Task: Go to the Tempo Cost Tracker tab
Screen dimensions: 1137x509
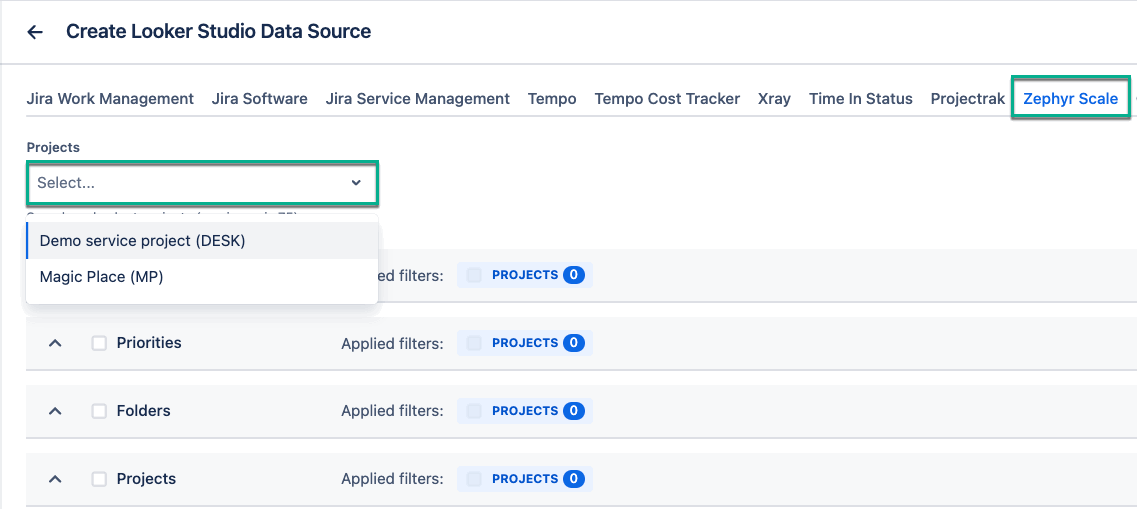Action: point(667,99)
